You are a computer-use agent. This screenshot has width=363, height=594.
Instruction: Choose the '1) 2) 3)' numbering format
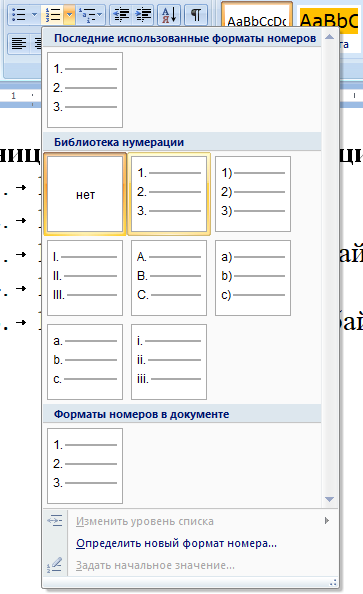[x=253, y=194]
